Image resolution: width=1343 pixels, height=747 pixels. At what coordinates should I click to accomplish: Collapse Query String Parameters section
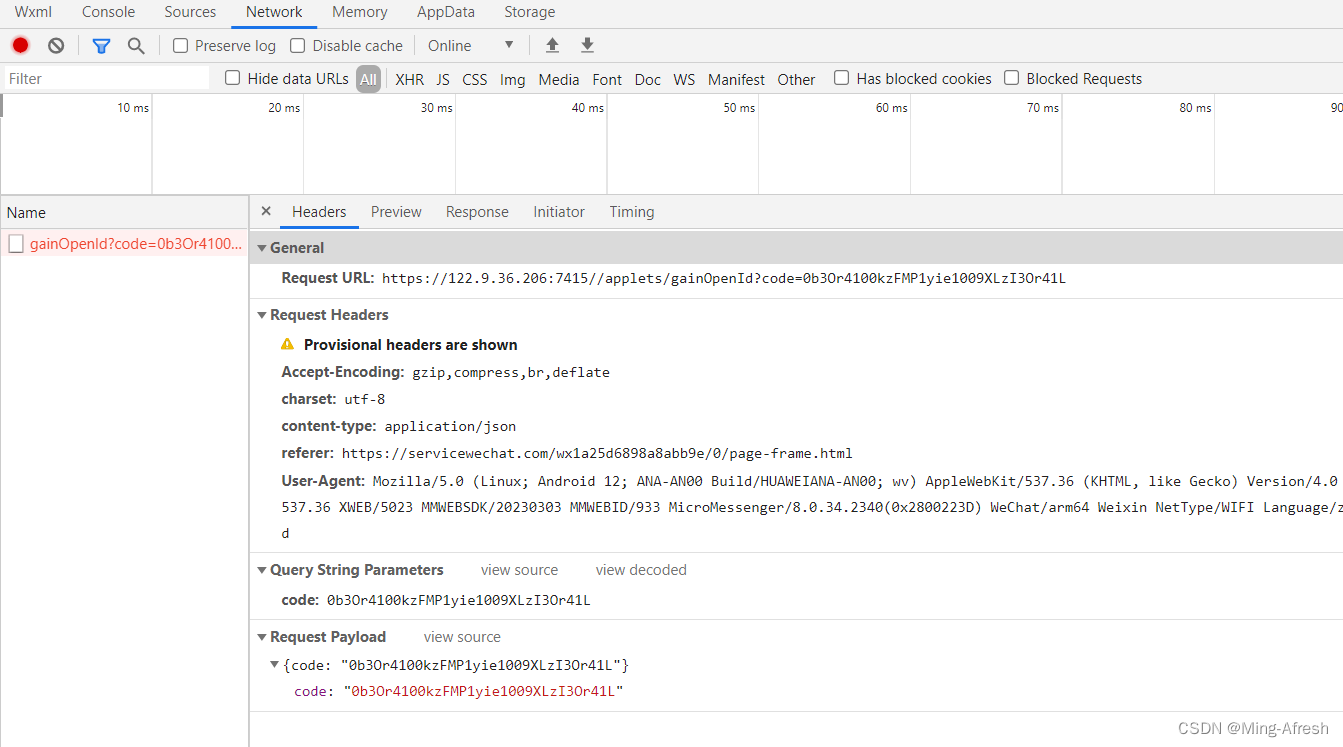[263, 570]
